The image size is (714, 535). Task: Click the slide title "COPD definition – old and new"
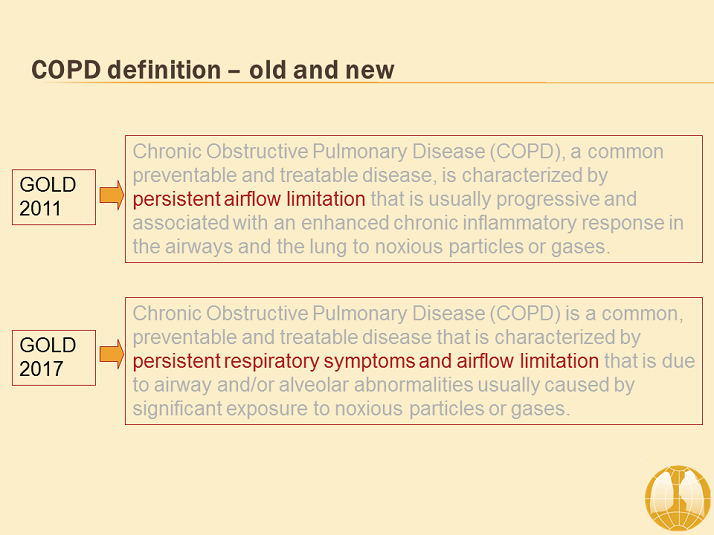point(213,70)
